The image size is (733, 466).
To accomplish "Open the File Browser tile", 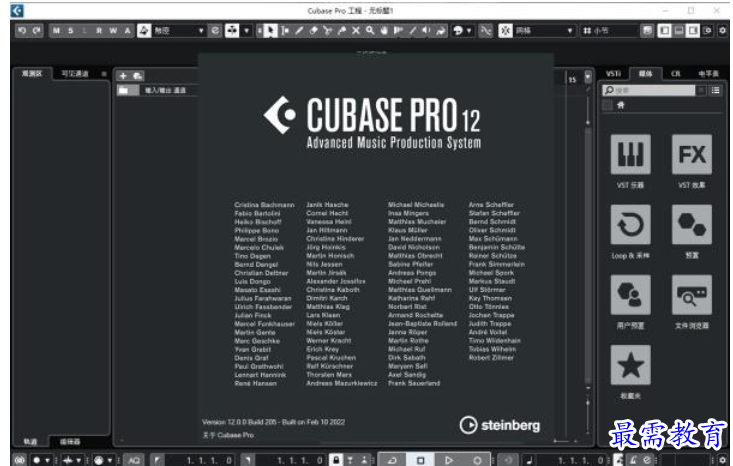I will pos(692,294).
